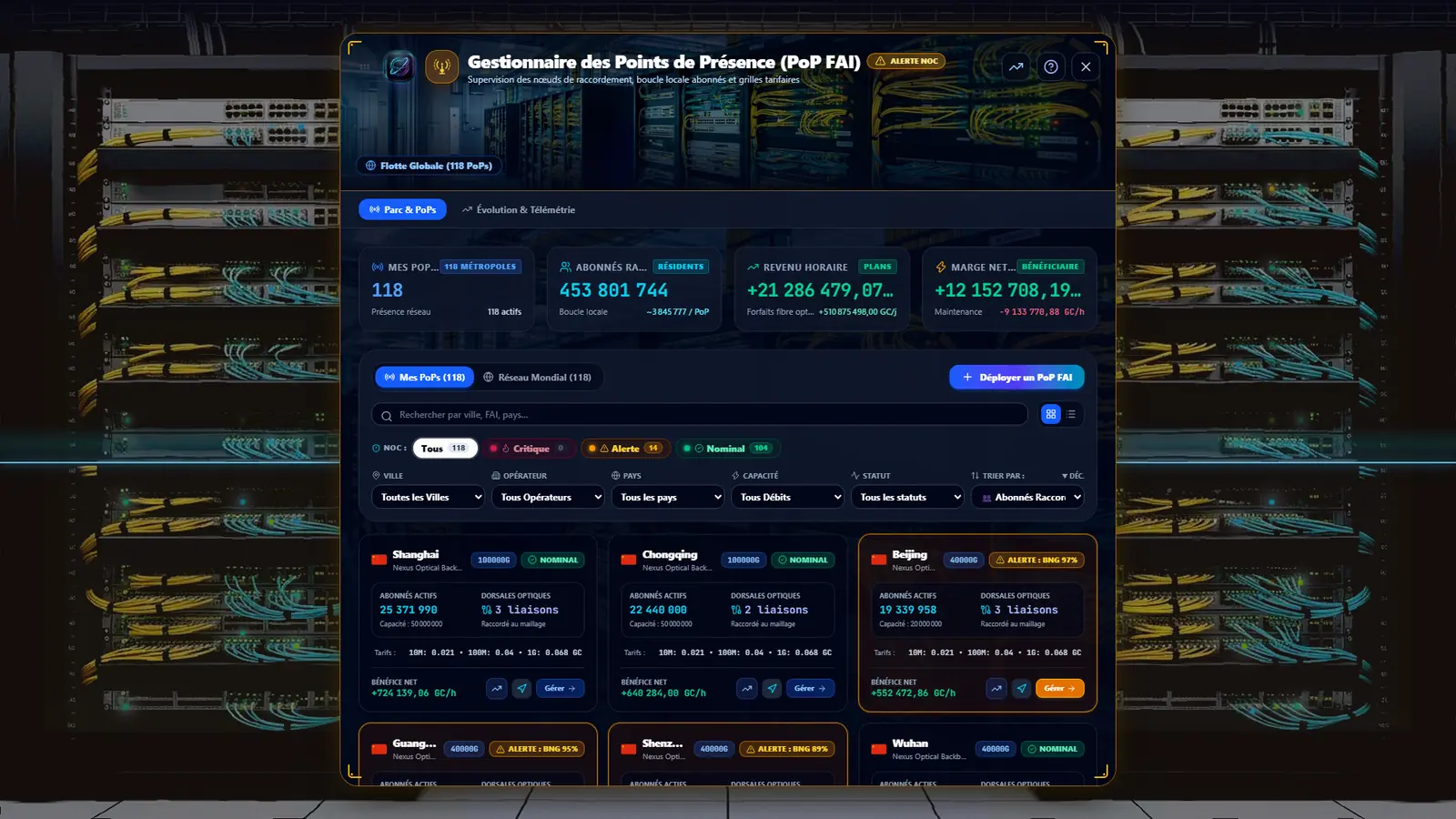Filter NOC status by Tous
The height and width of the screenshot is (819, 1456).
coord(445,448)
